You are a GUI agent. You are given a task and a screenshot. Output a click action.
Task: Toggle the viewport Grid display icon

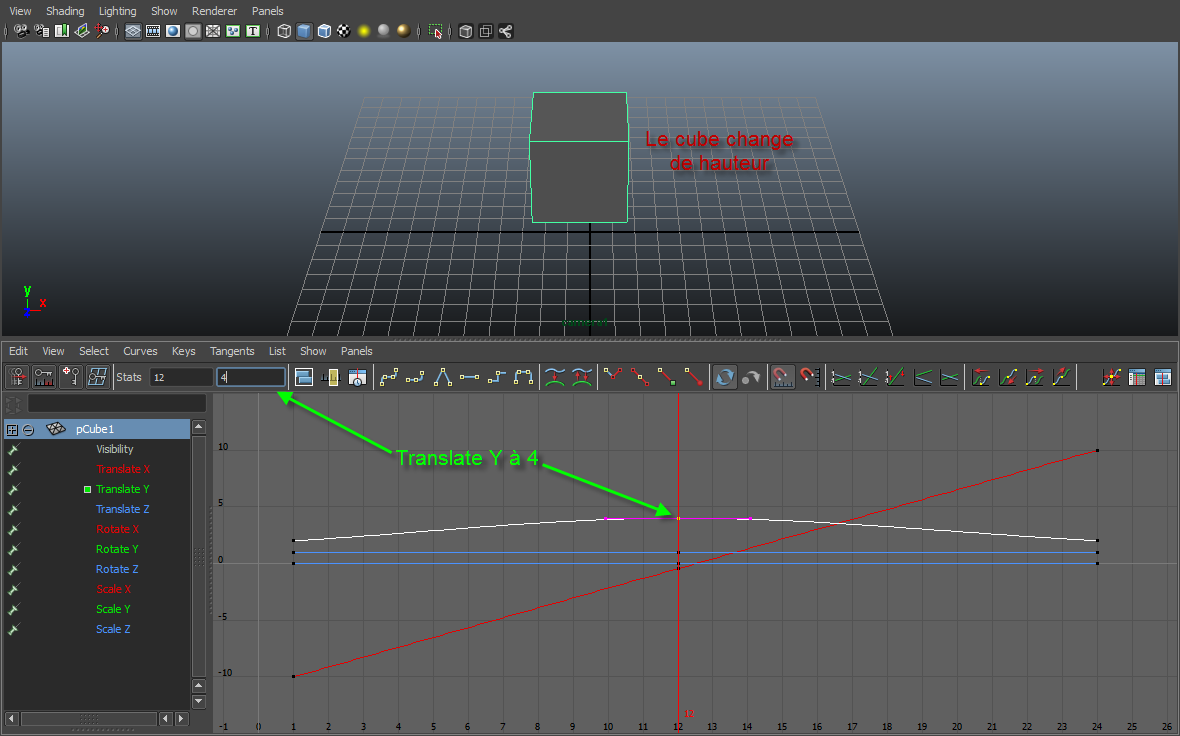click(x=133, y=31)
